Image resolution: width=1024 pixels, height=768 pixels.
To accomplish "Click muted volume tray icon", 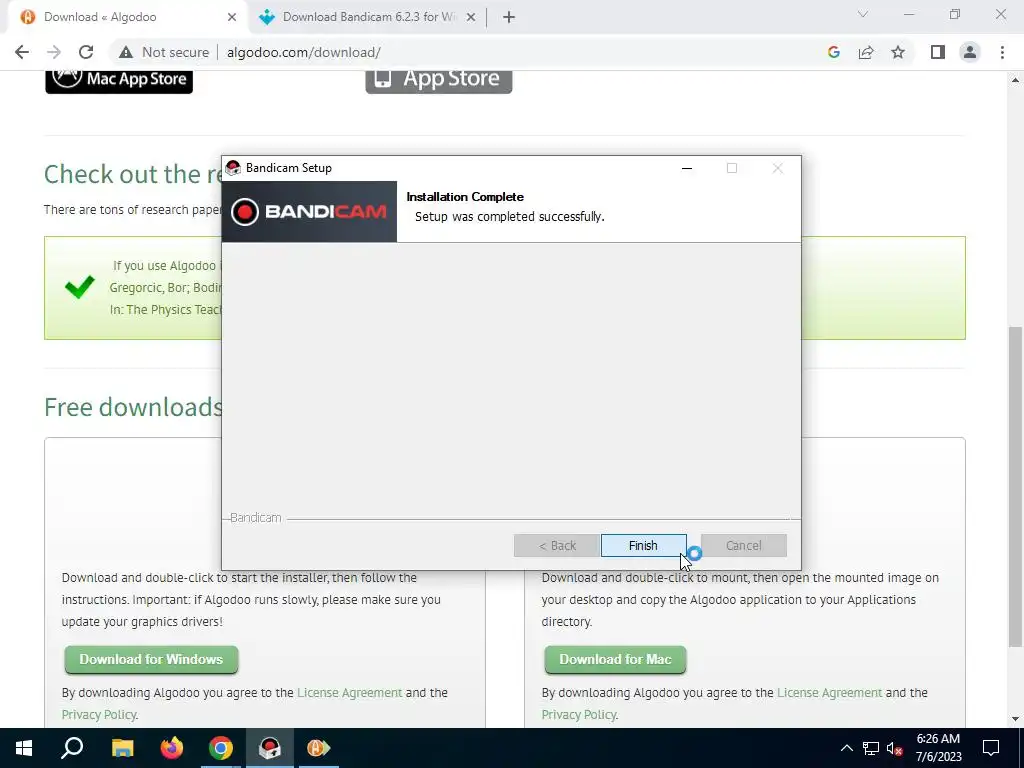I will point(894,748).
